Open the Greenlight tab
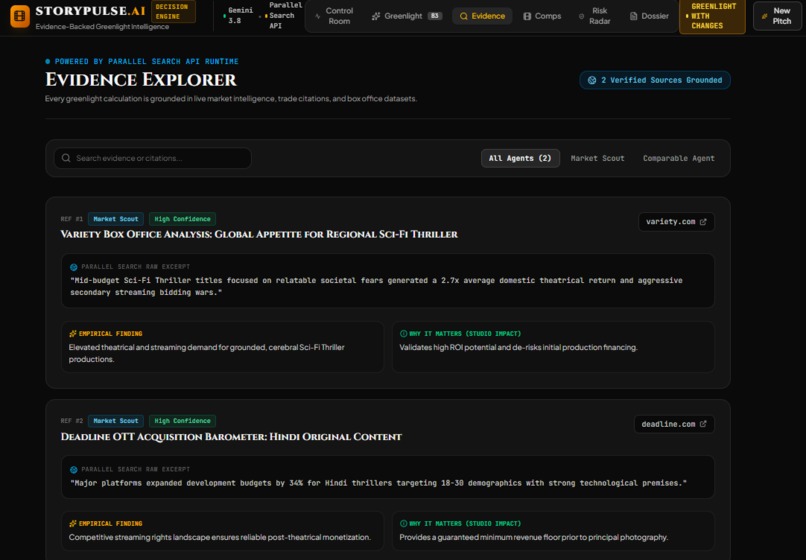This screenshot has width=806, height=560. click(407, 16)
